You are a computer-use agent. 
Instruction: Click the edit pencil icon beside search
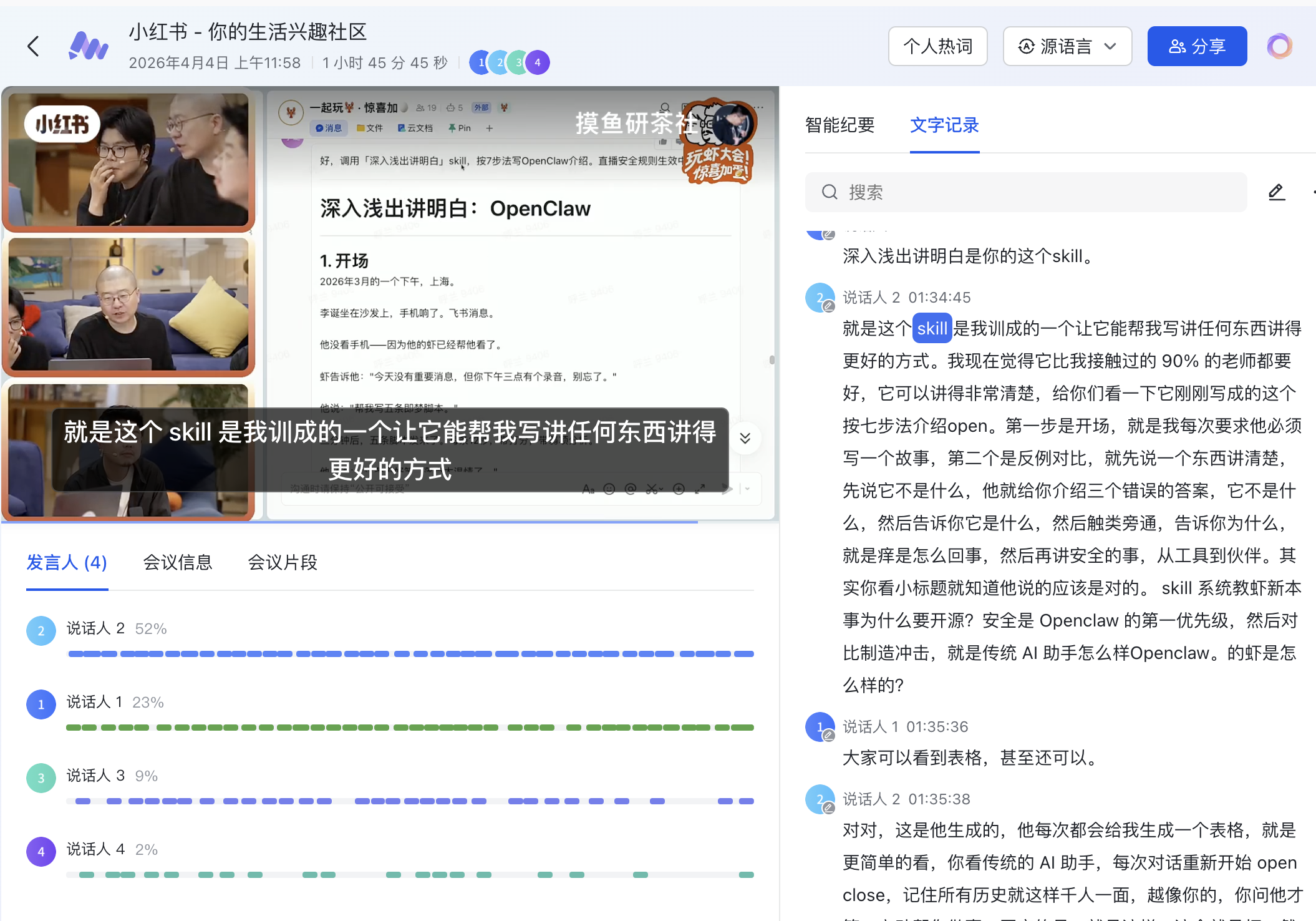click(1277, 192)
